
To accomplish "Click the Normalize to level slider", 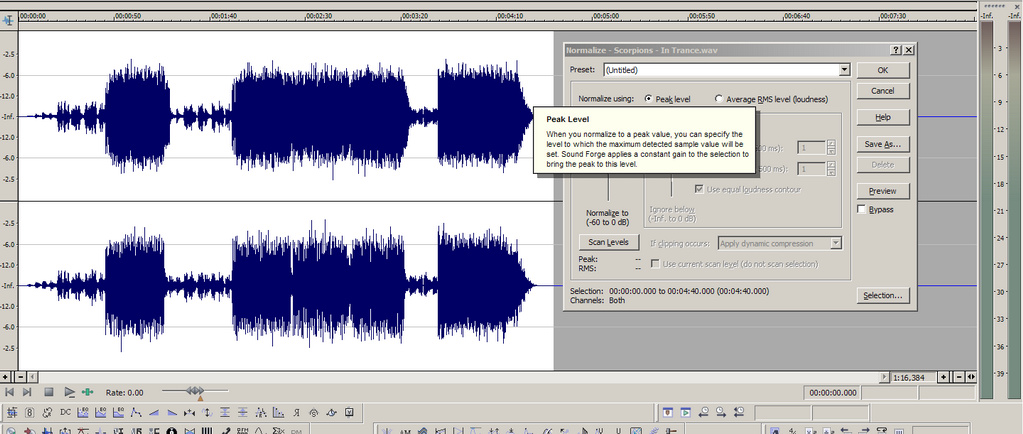I will [609, 189].
